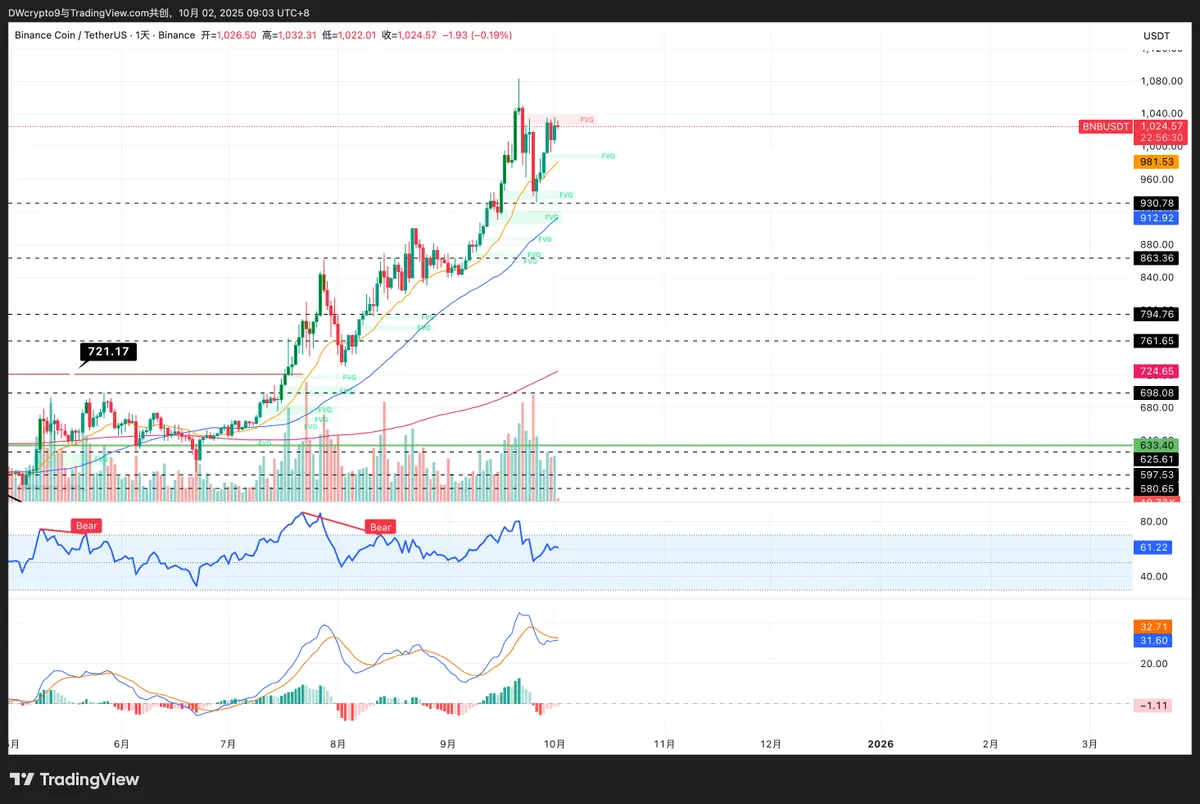This screenshot has width=1200, height=804.
Task: Select the 8月 time axis label
Action: coord(338,744)
